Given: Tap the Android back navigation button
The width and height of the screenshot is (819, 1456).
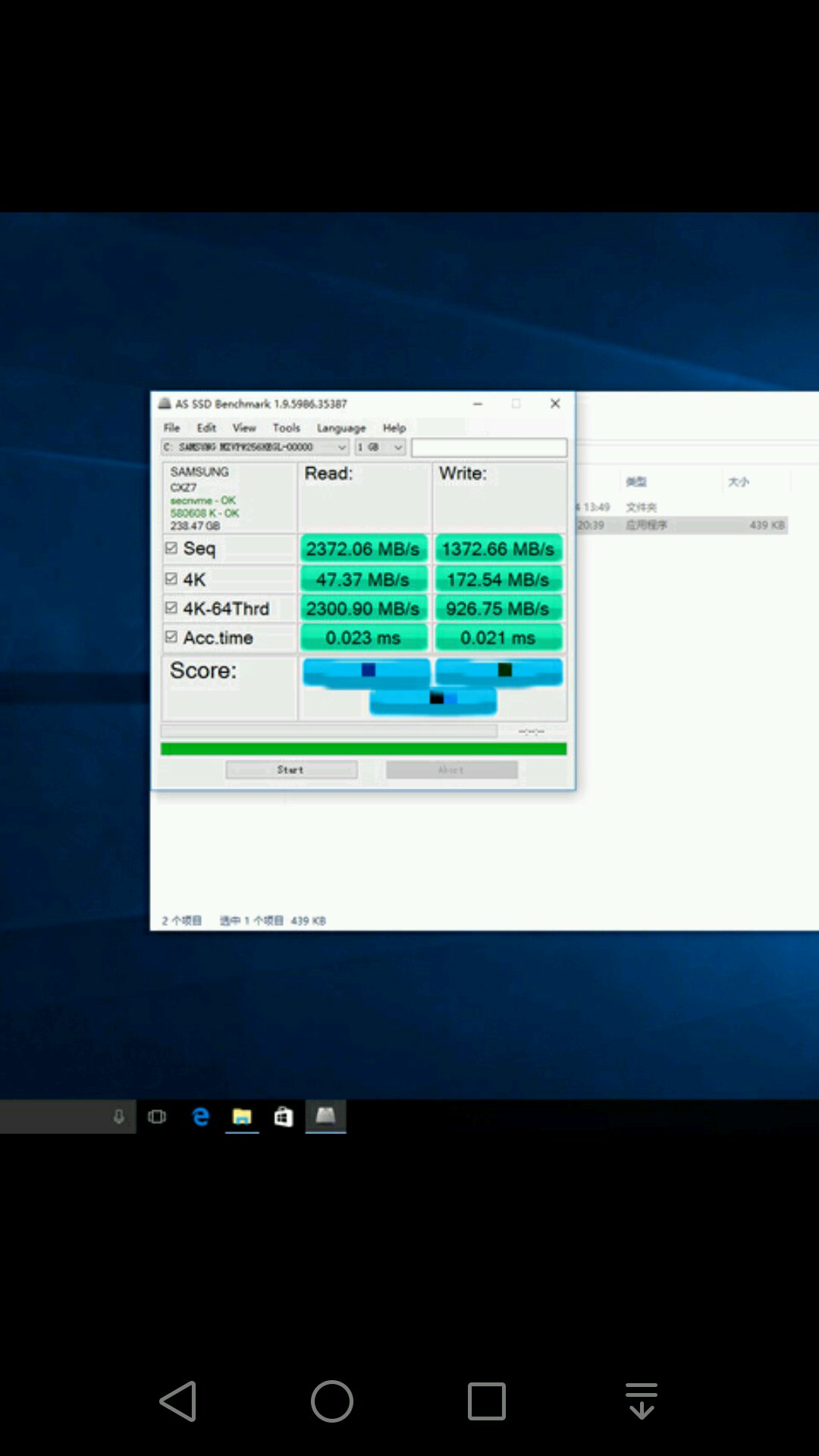Looking at the screenshot, I should coord(179,1401).
